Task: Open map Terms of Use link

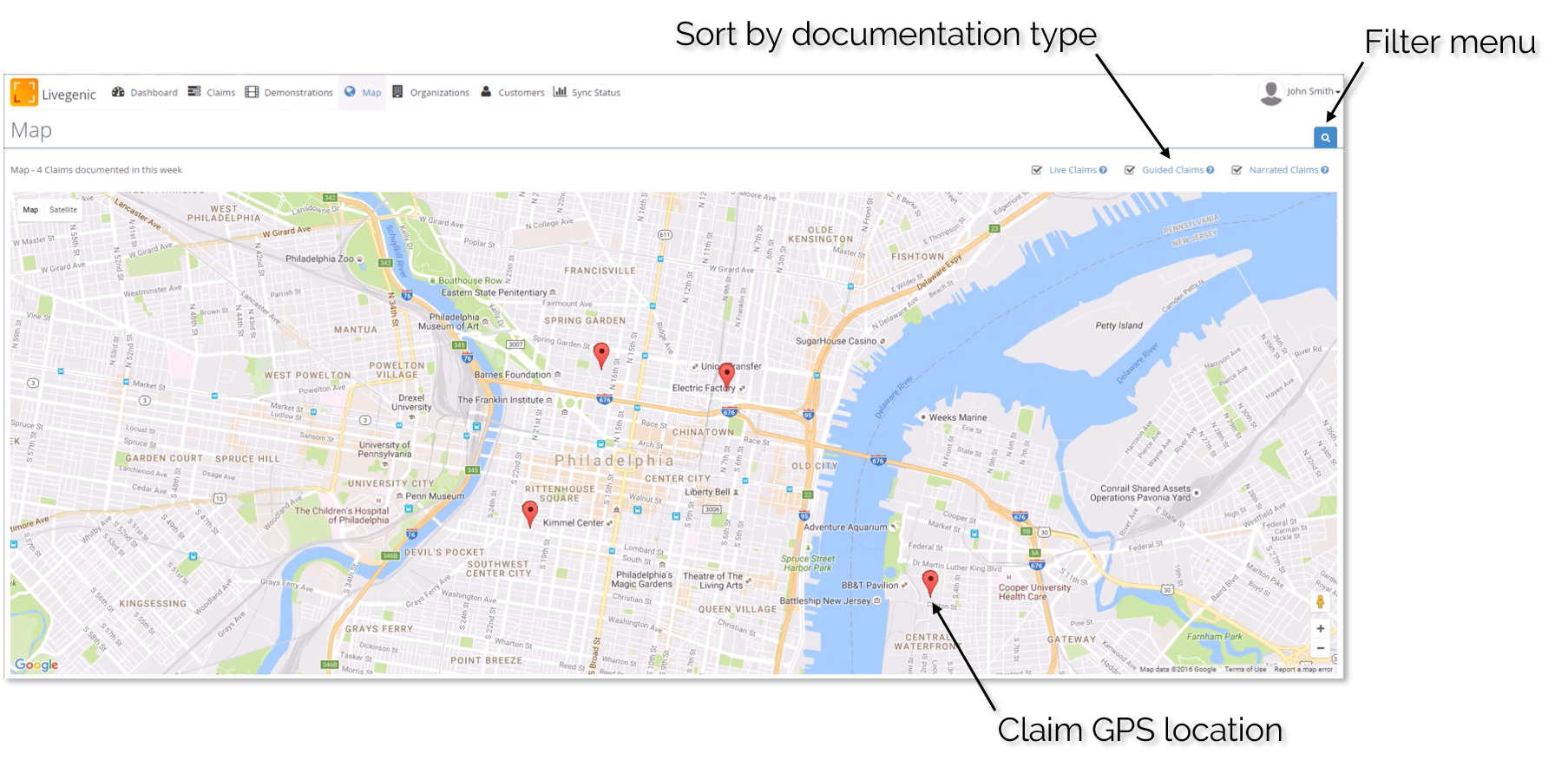Action: click(x=1245, y=669)
